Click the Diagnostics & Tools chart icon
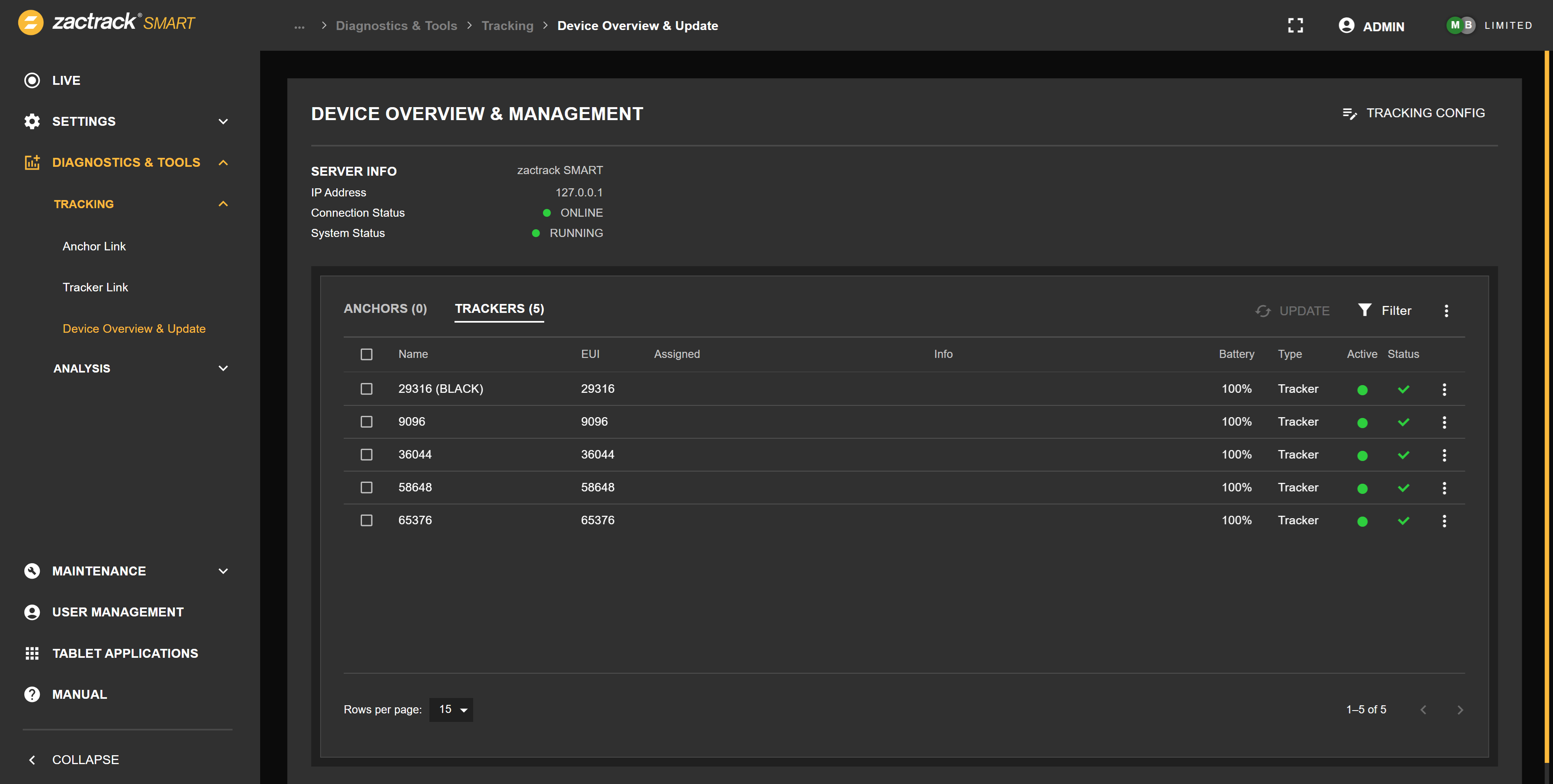 [32, 162]
